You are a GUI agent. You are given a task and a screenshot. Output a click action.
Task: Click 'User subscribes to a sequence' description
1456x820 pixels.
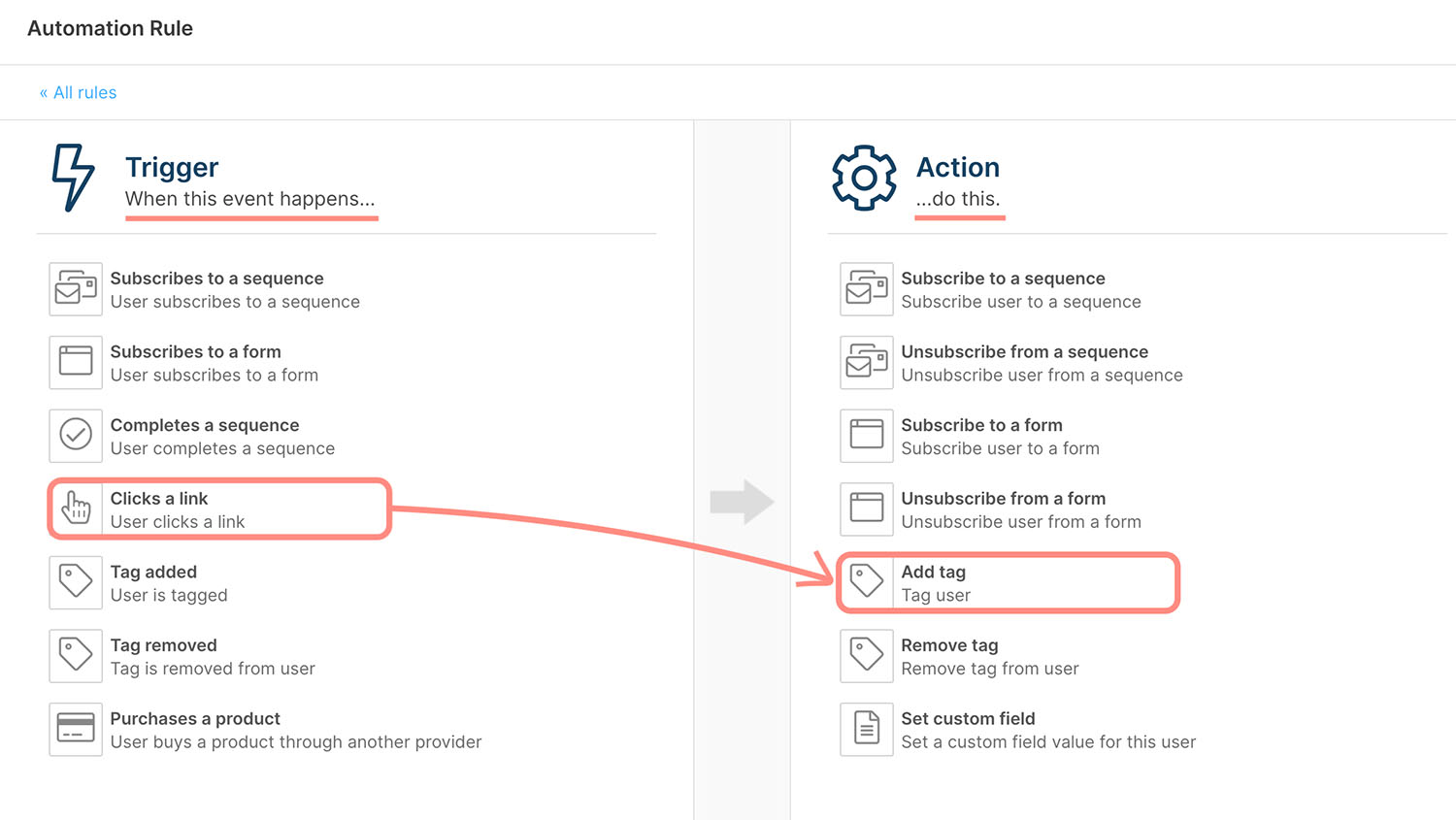[235, 302]
